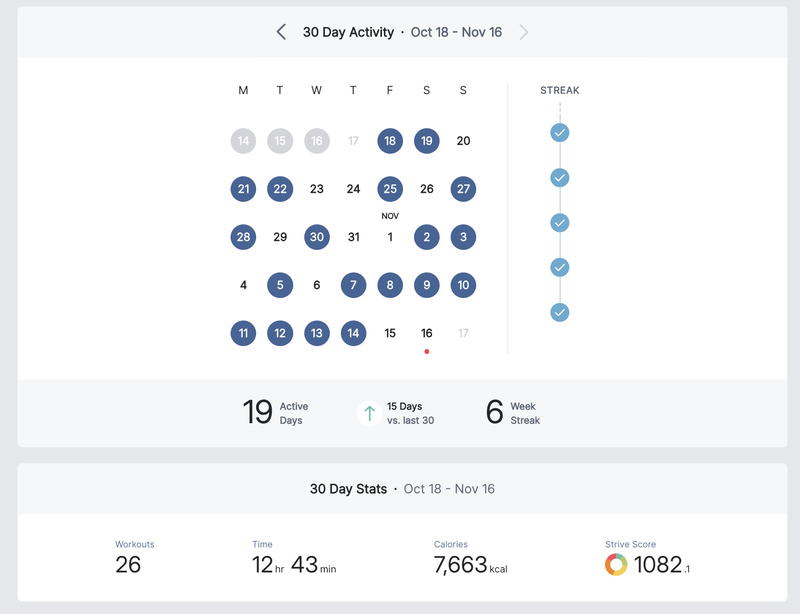Open November 14 activity day
The width and height of the screenshot is (800, 614).
tap(353, 333)
